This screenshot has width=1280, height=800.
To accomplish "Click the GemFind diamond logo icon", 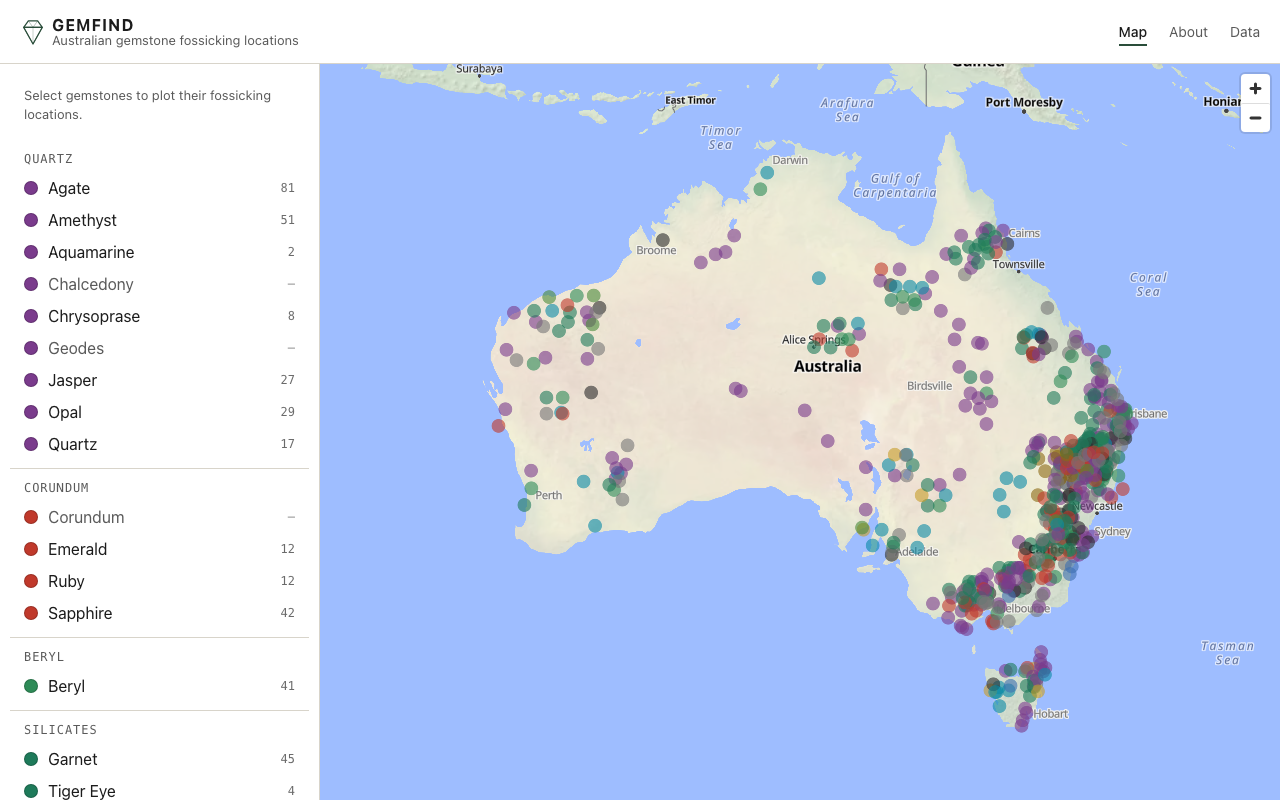I will coord(33,32).
